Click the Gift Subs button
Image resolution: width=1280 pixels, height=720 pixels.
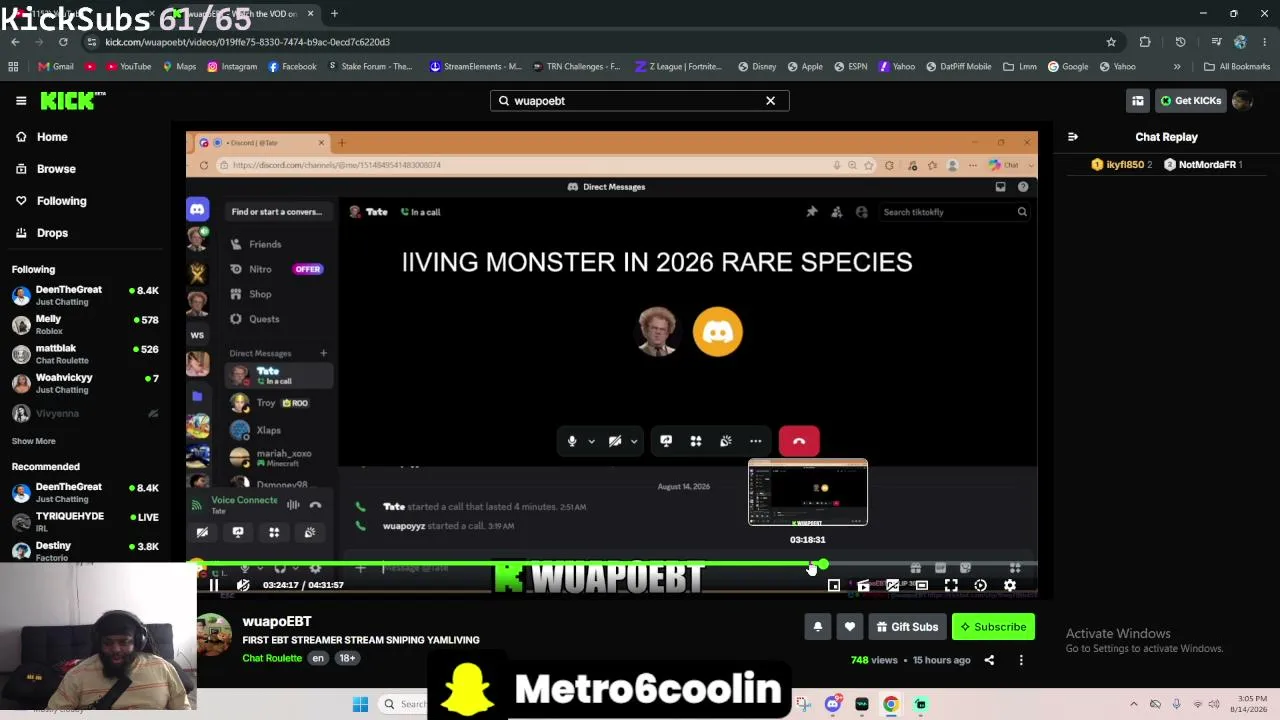[x=907, y=627]
